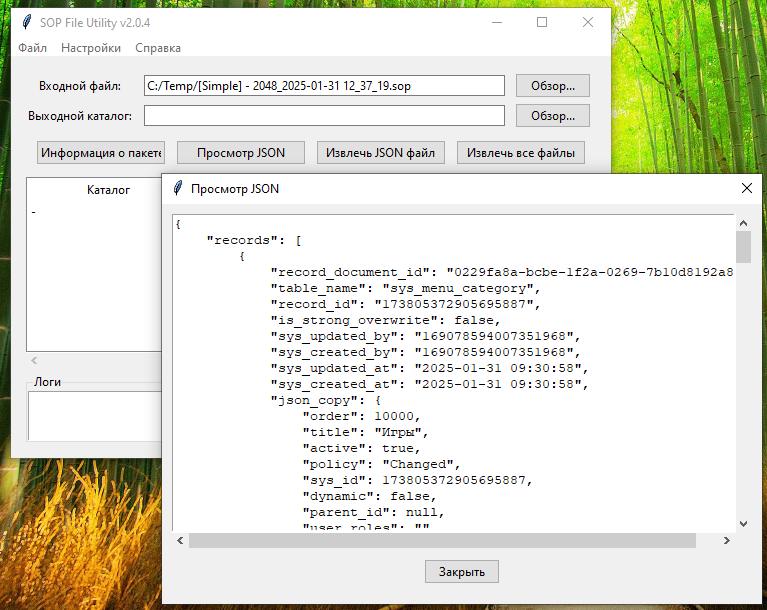Open the Настройки menu
The height and width of the screenshot is (610, 767).
[91, 48]
